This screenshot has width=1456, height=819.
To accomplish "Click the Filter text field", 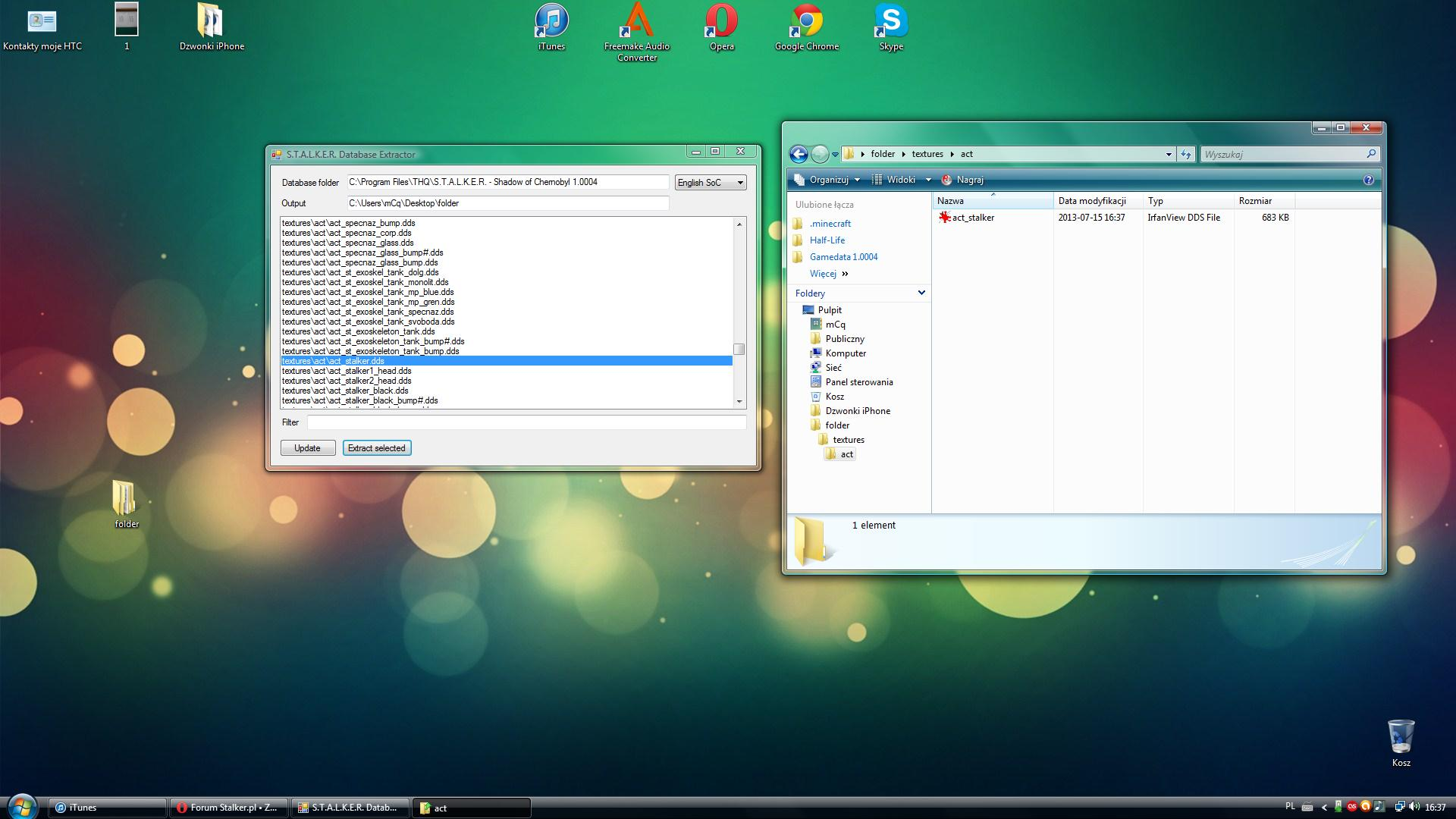I will coord(526,422).
